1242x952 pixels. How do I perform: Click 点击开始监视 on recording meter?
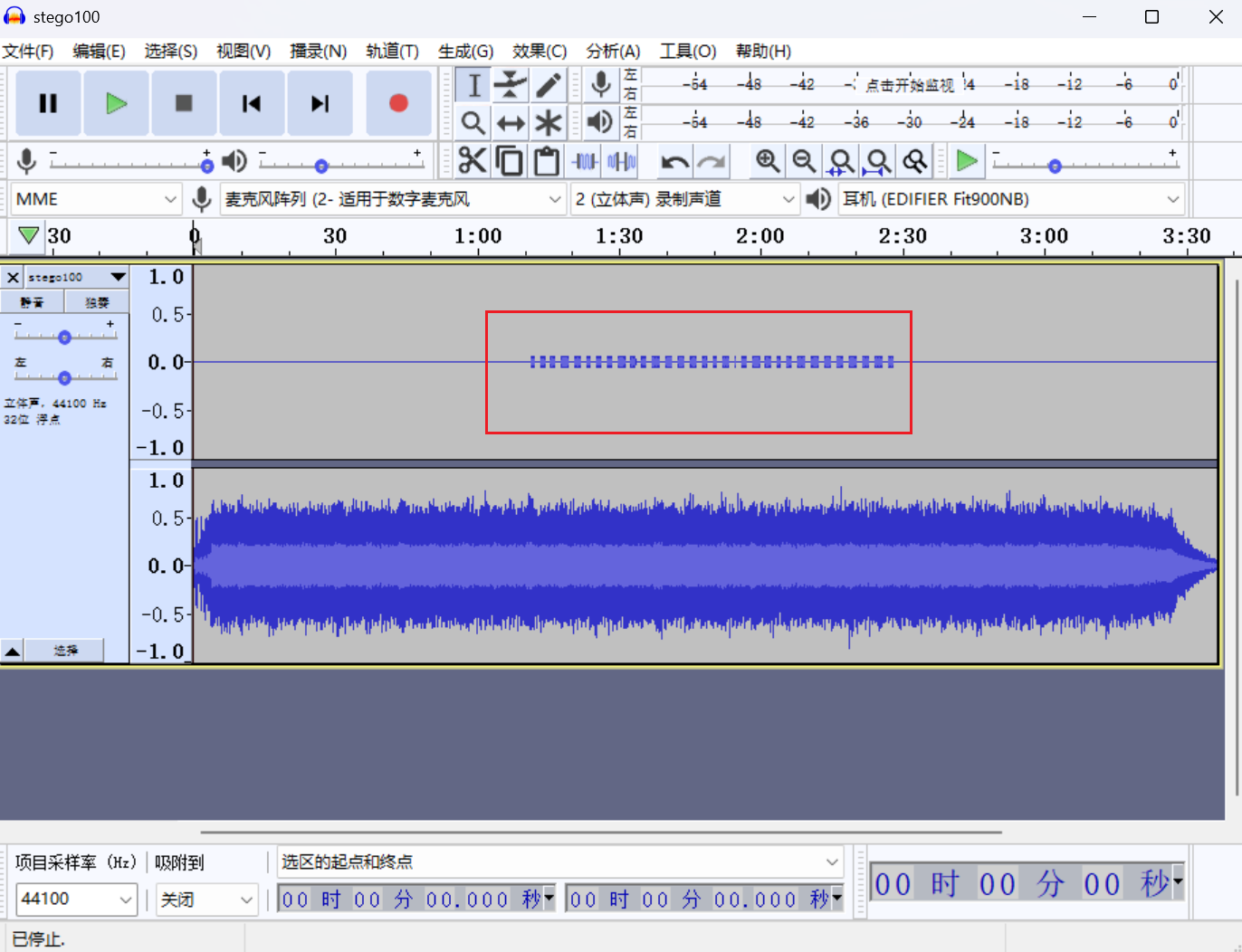pyautogui.click(x=909, y=85)
